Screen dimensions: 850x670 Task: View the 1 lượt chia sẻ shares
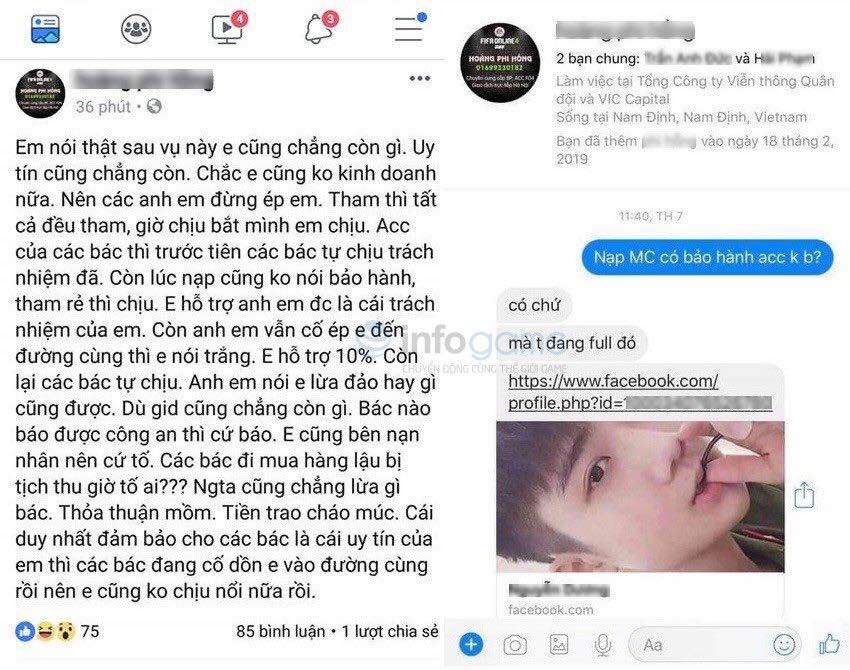390,632
